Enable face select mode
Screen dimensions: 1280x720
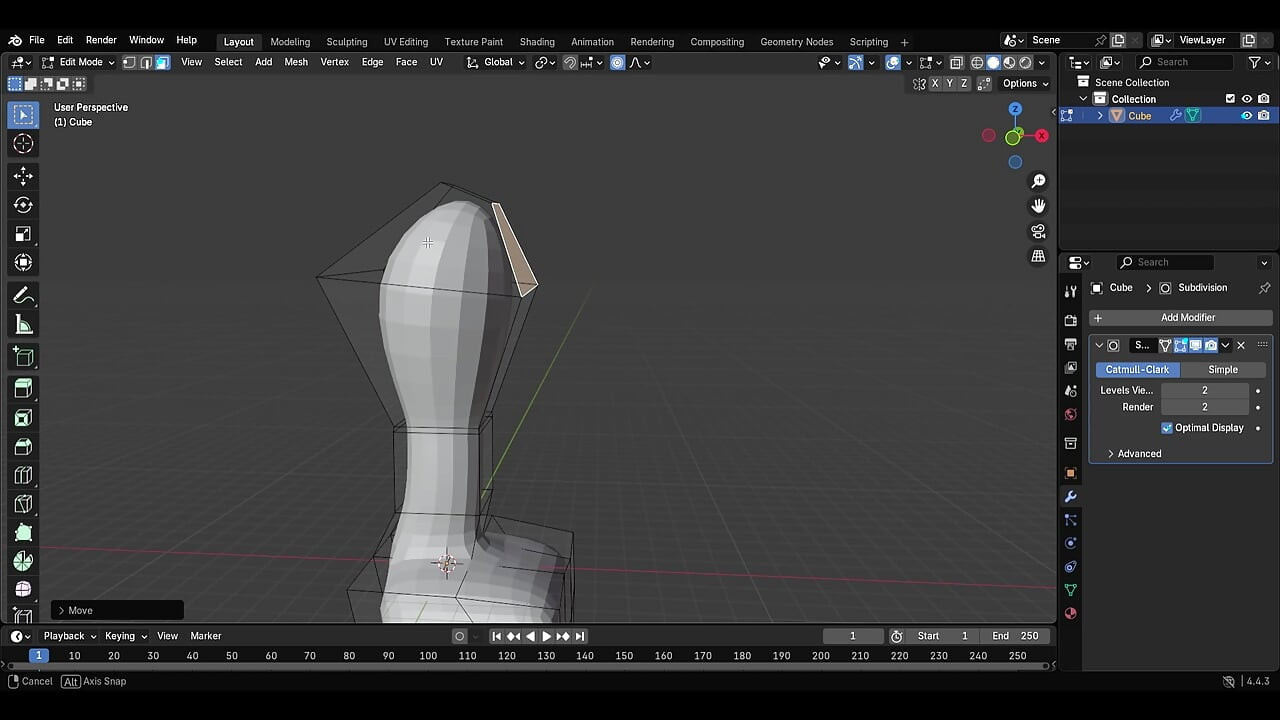162,62
